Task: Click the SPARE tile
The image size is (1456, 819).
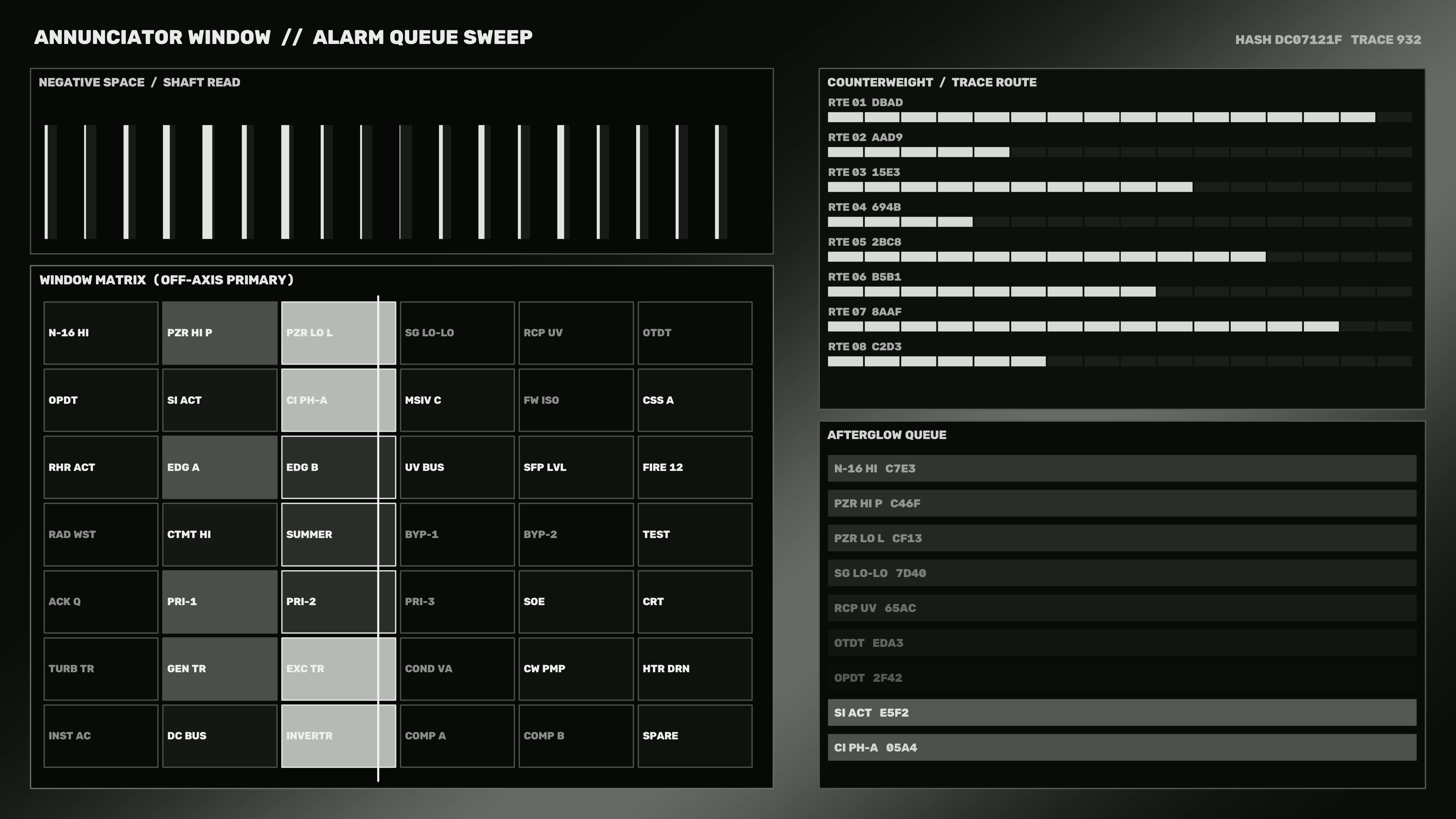Action: [695, 736]
